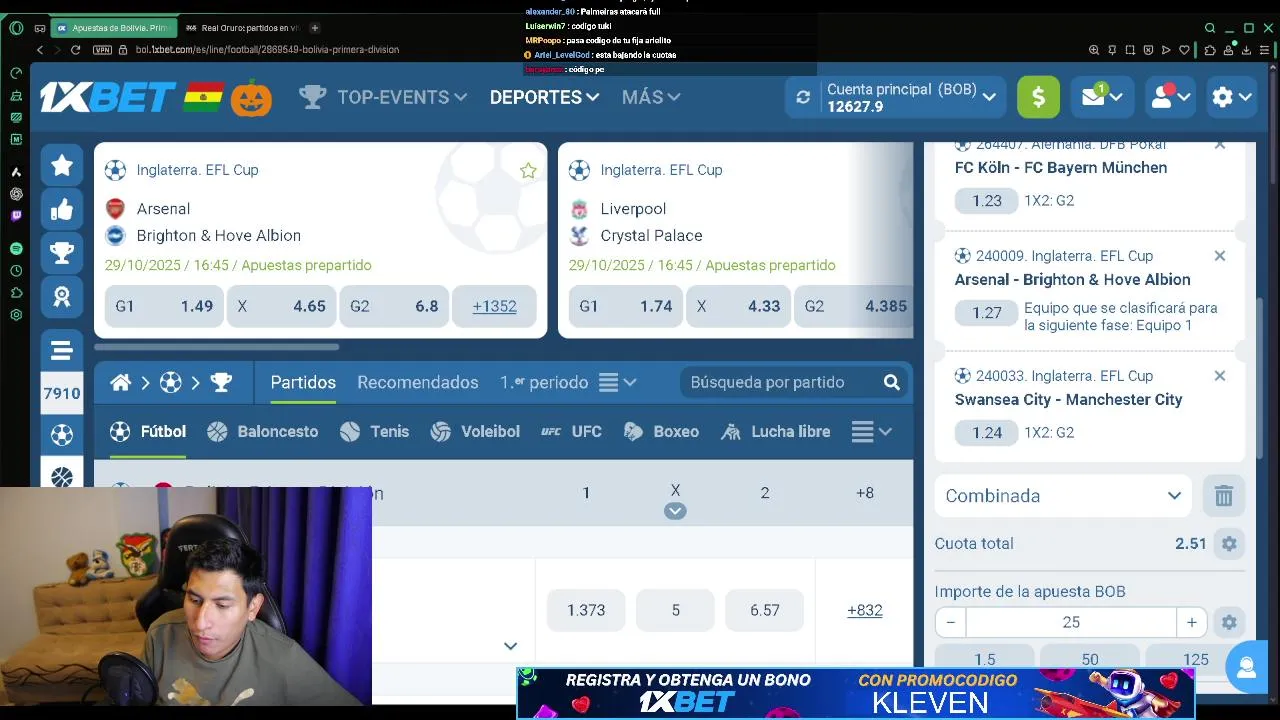Click the search magnifier in match search

[892, 382]
